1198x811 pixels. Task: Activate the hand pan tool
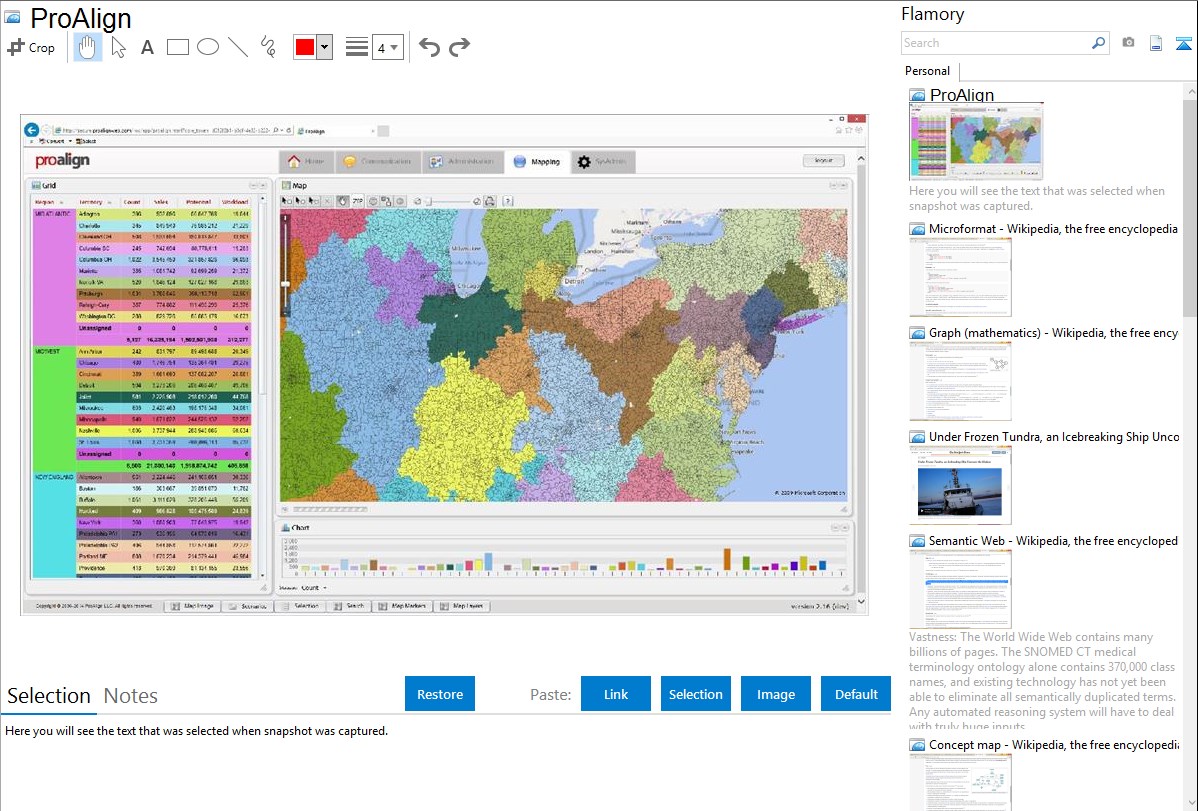pyautogui.click(x=88, y=47)
